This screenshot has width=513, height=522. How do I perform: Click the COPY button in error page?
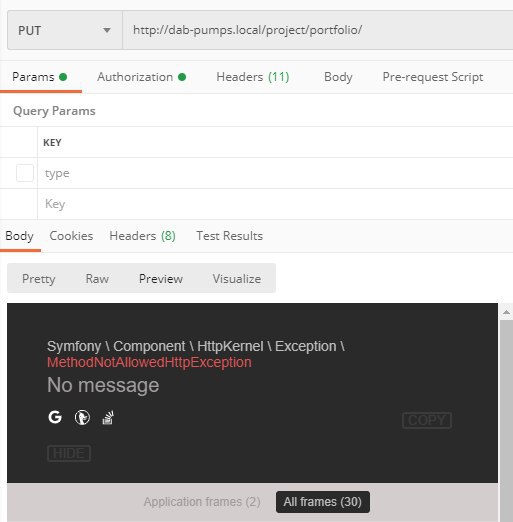pos(427,420)
